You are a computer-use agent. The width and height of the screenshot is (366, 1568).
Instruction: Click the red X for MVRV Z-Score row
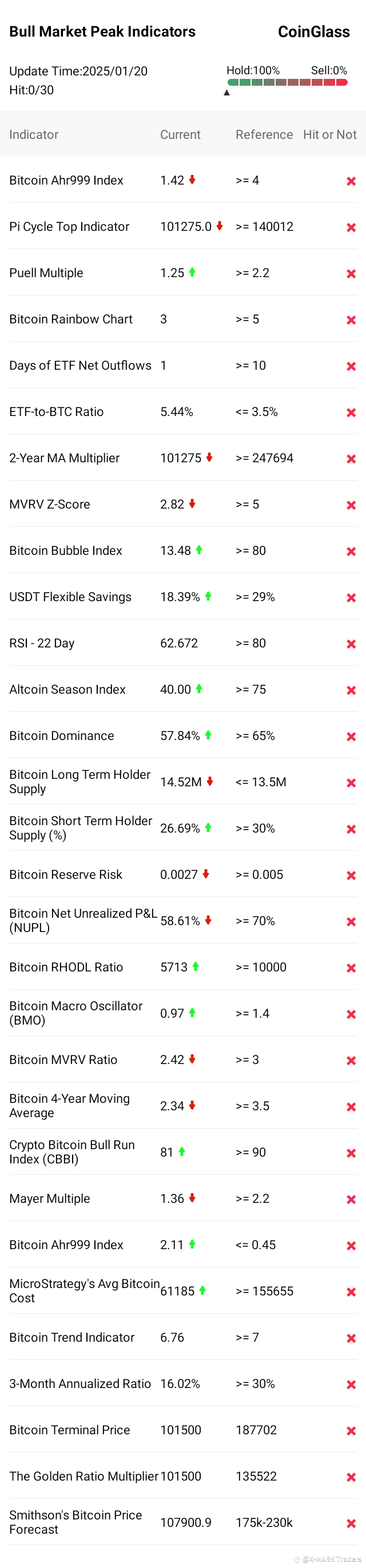tap(351, 505)
